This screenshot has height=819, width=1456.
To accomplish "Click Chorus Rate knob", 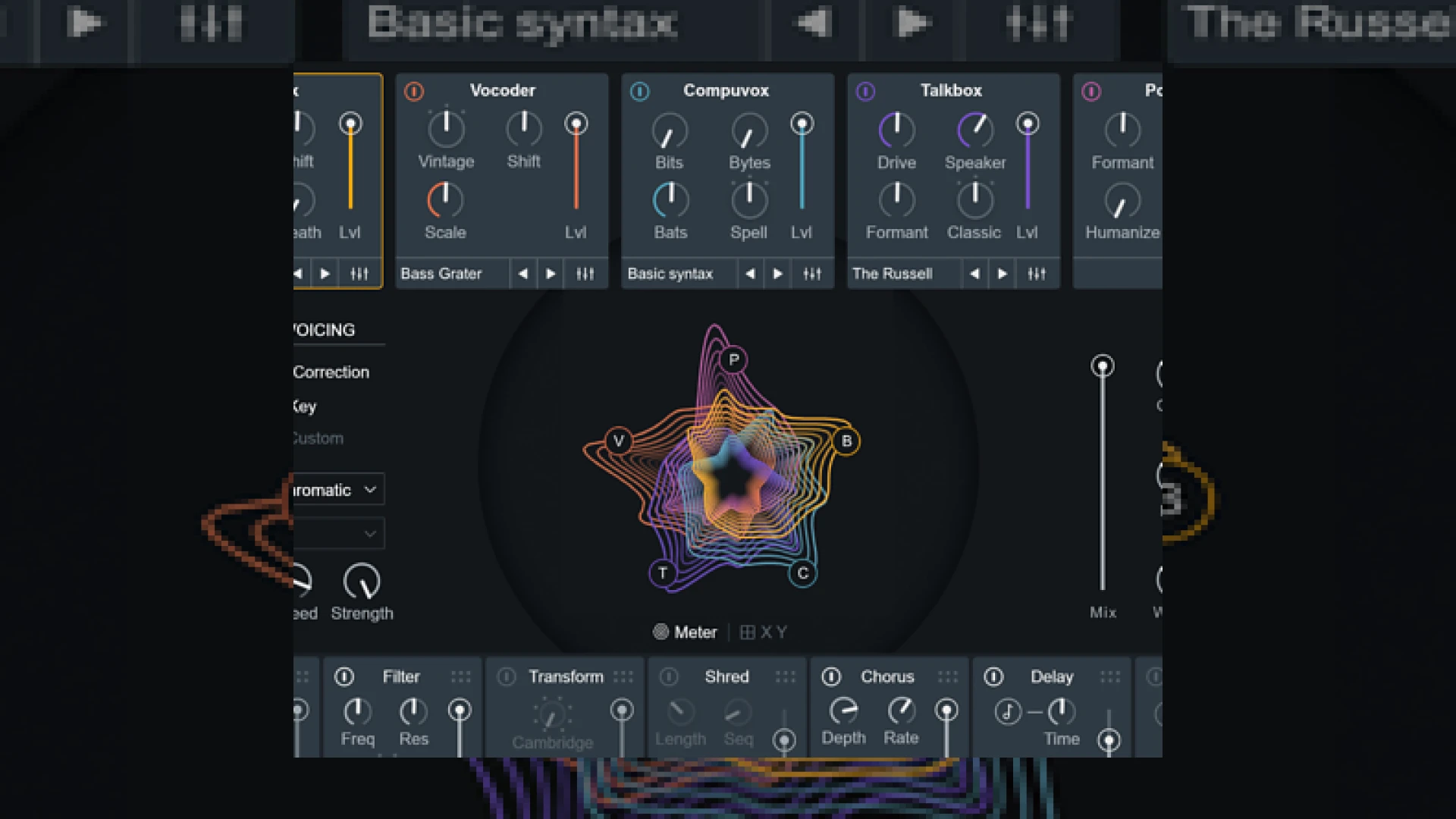I will click(x=901, y=711).
